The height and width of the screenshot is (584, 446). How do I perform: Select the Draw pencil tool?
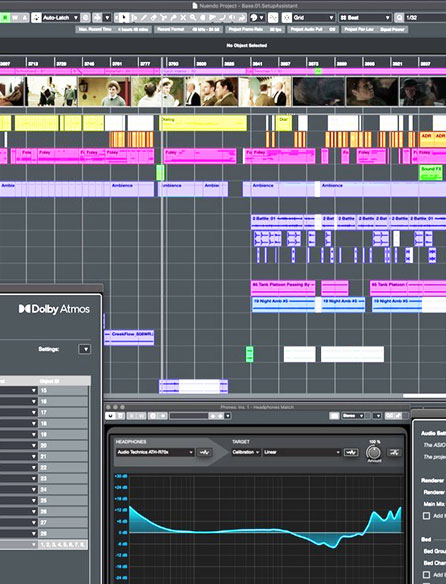pyautogui.click(x=143, y=18)
